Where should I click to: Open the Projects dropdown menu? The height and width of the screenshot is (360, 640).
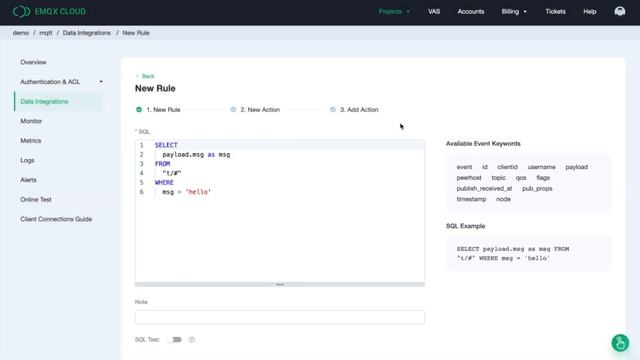[394, 11]
